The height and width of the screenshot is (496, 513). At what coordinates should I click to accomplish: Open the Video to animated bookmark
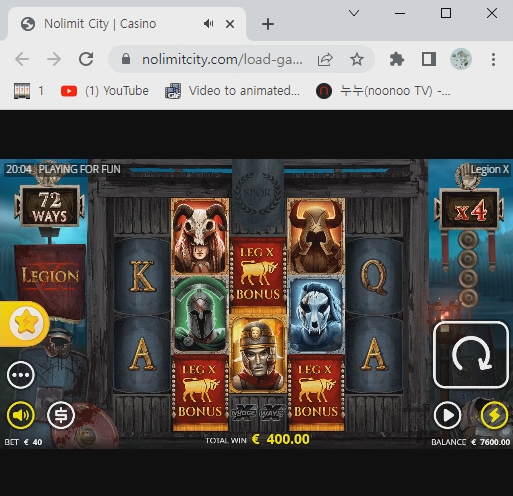(233, 91)
